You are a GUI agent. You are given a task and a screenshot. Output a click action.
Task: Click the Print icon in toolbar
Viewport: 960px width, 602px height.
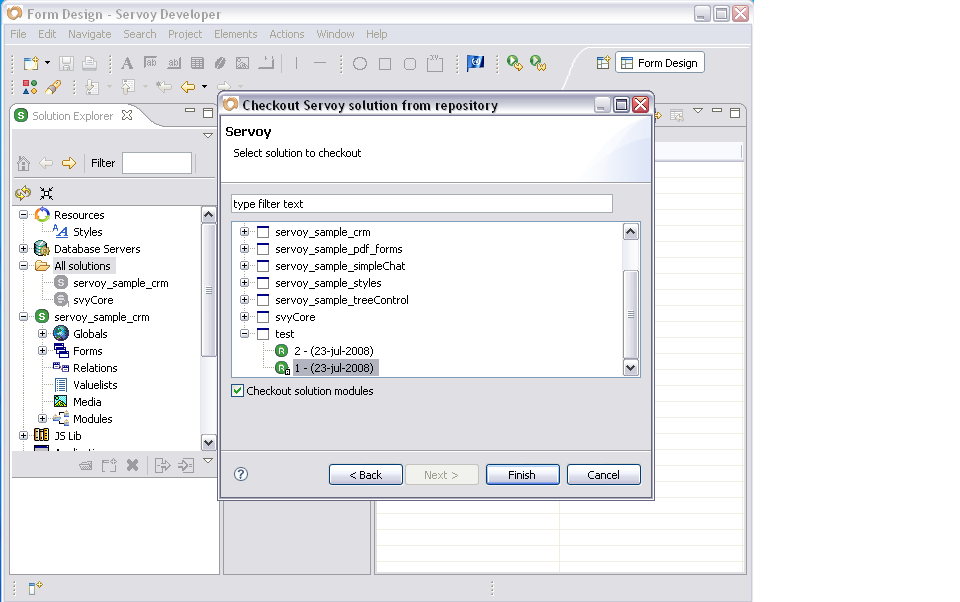click(89, 64)
